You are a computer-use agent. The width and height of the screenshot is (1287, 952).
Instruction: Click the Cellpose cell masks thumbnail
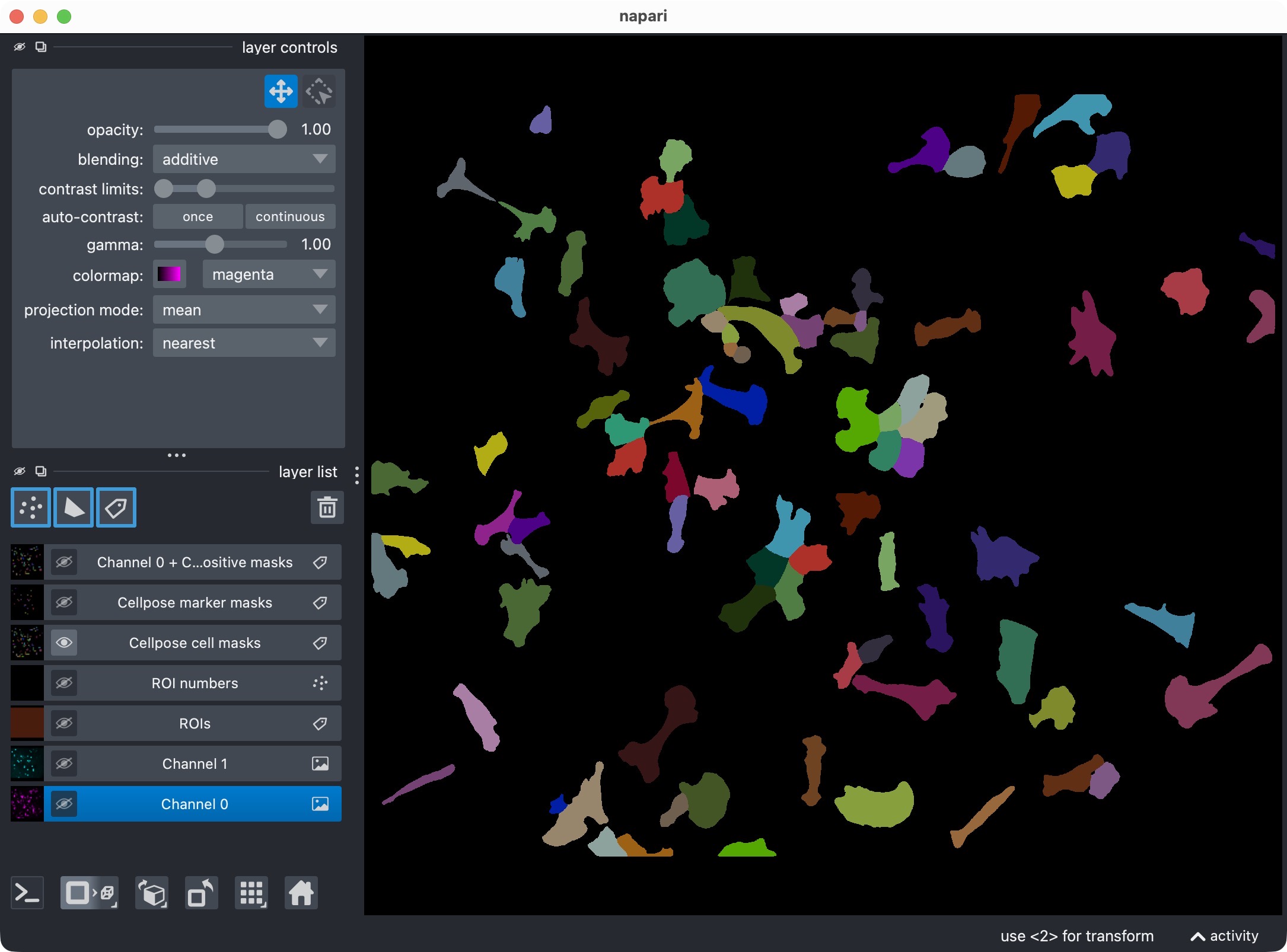[27, 643]
